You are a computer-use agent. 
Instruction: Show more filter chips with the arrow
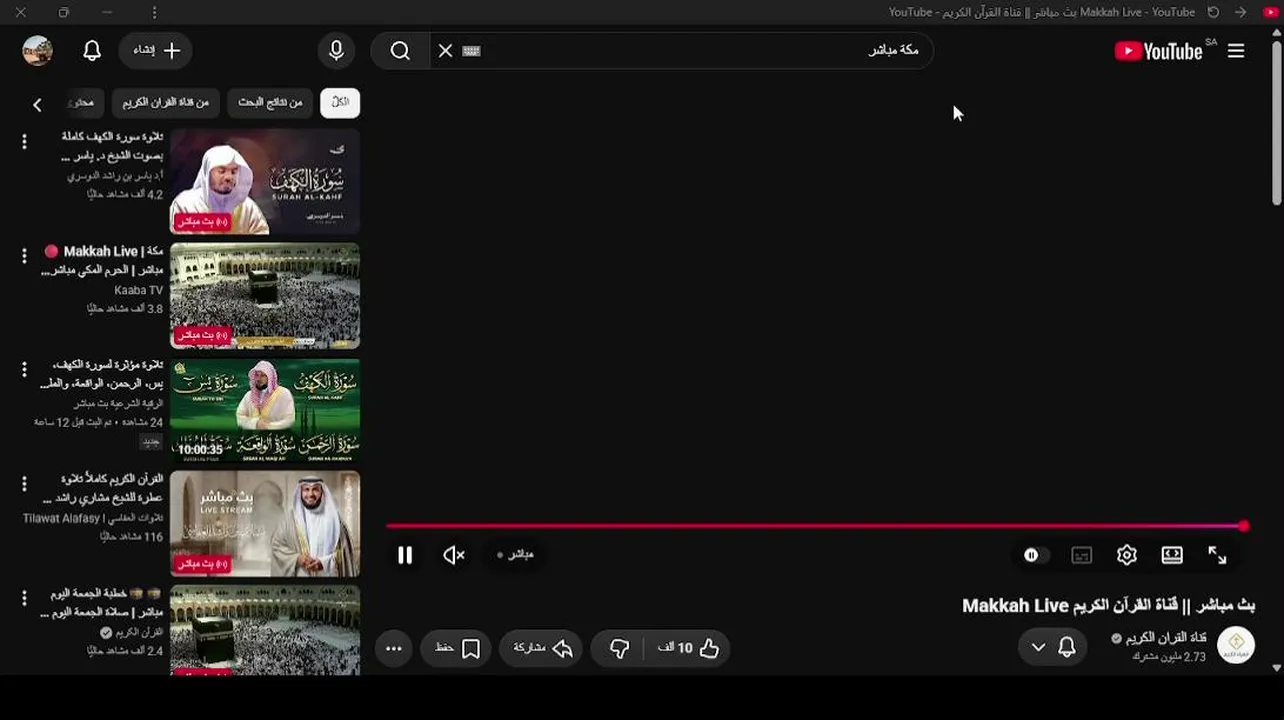37,104
